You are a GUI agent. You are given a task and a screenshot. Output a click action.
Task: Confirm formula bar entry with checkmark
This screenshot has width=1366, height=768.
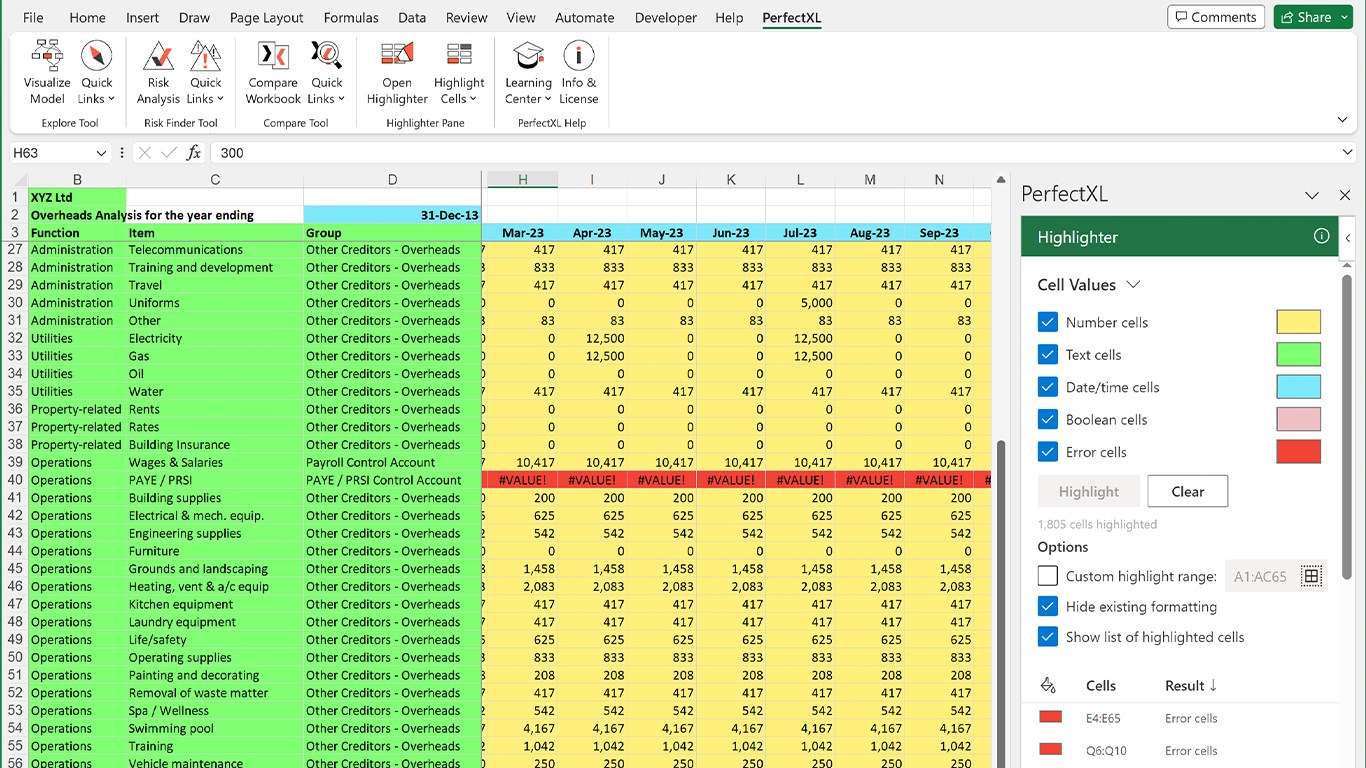pos(169,153)
